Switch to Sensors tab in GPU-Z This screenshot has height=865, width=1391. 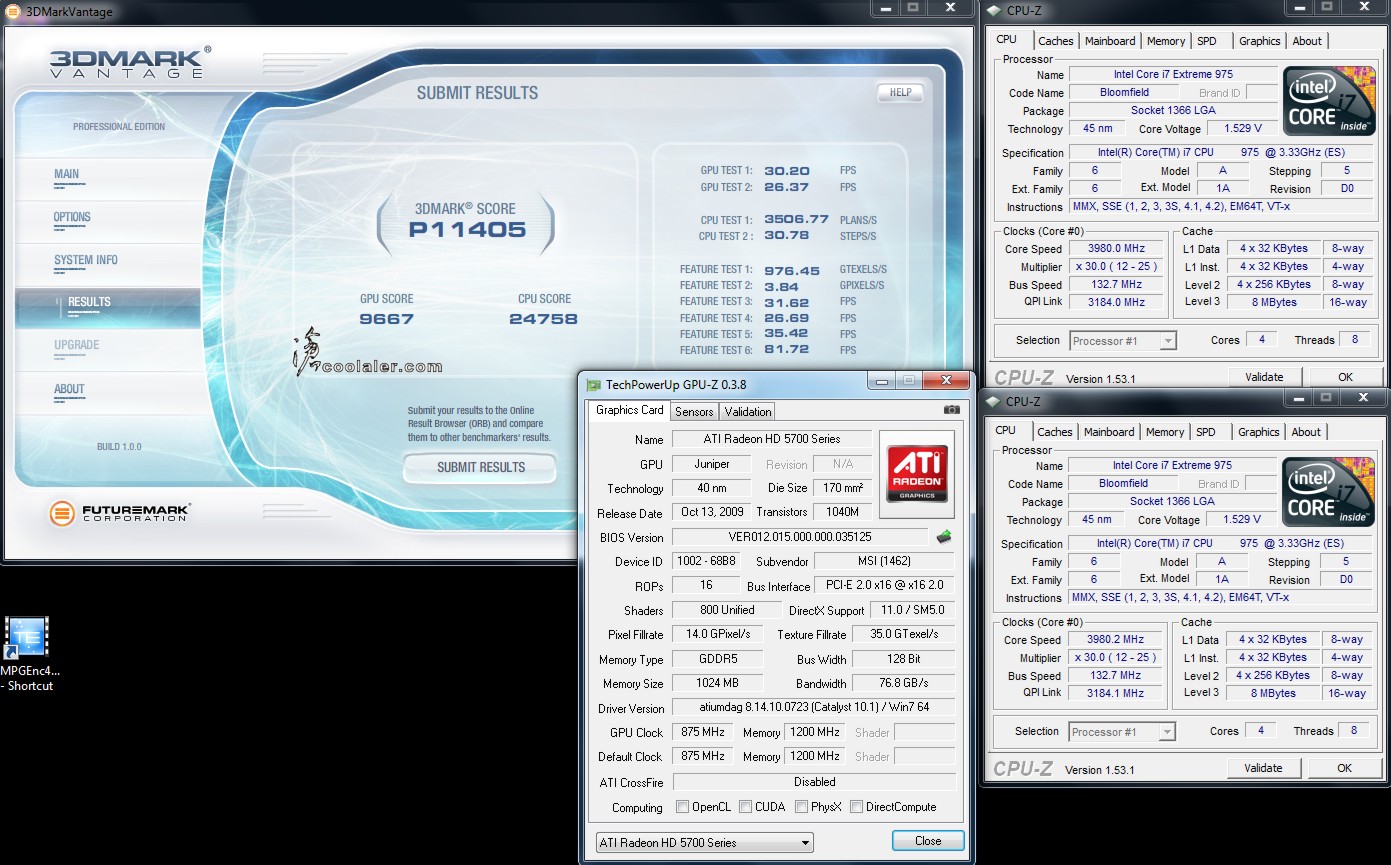694,411
